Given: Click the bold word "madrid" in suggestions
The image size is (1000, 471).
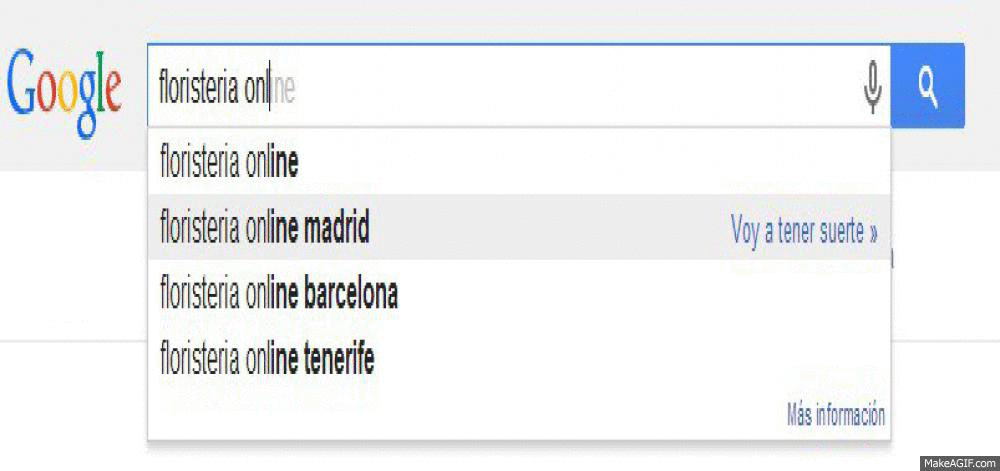Looking at the screenshot, I should (x=336, y=230).
